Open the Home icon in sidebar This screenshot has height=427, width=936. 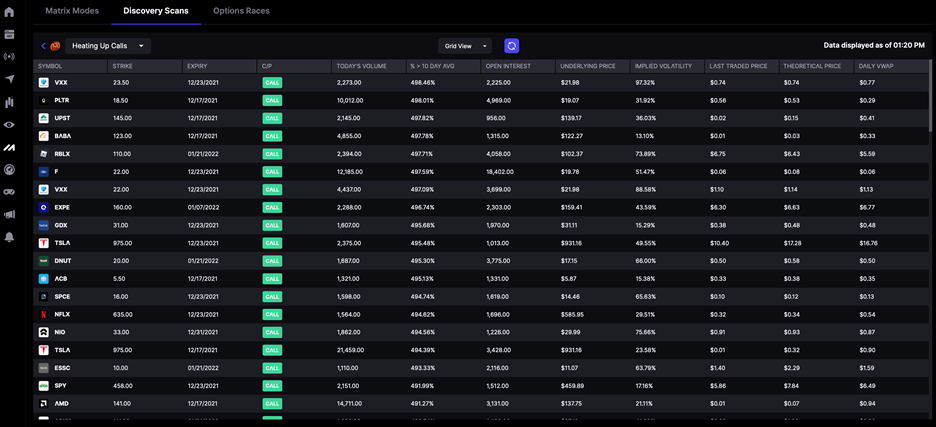(9, 12)
